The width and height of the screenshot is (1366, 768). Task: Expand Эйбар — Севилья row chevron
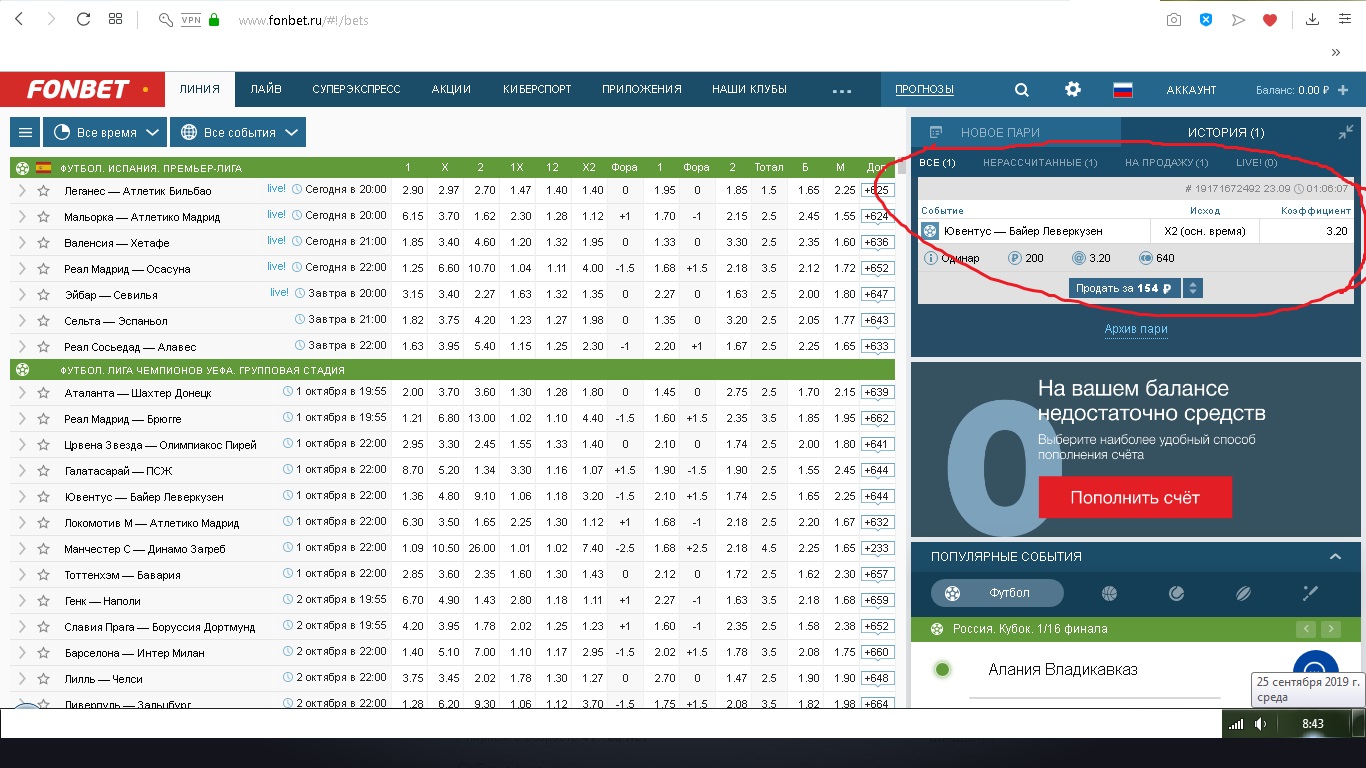[22, 294]
